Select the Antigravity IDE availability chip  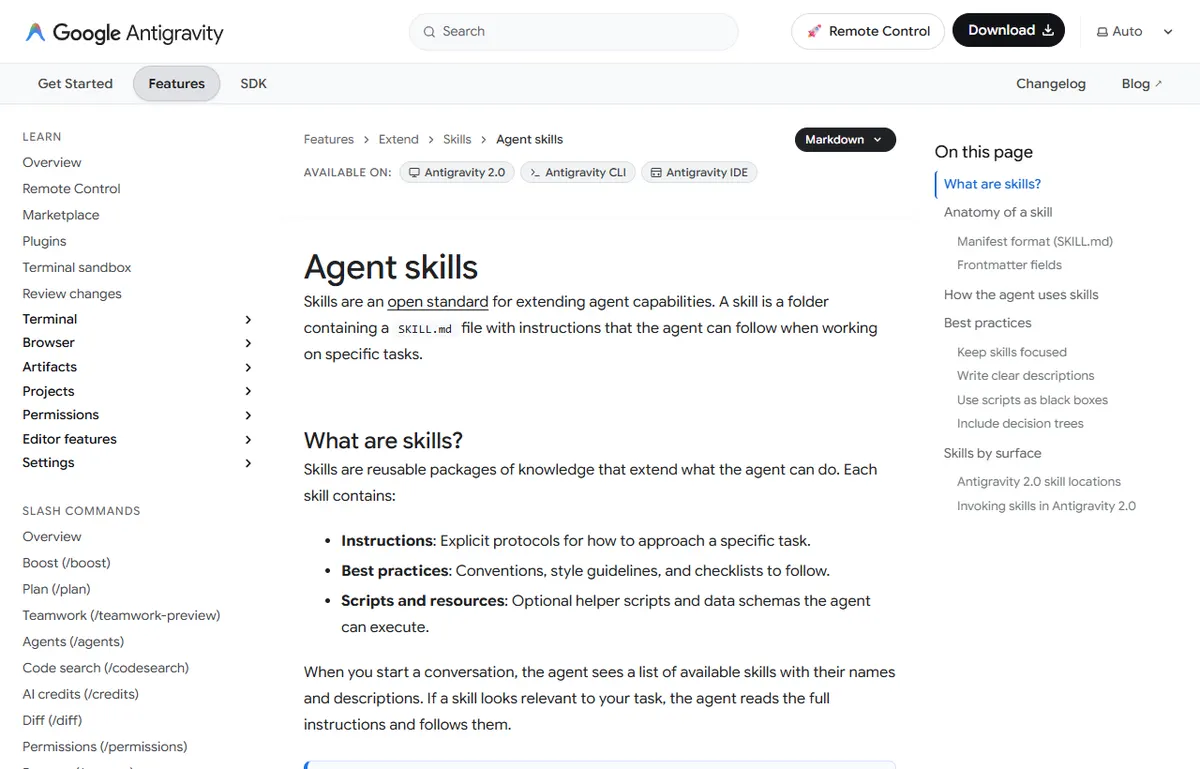(699, 172)
